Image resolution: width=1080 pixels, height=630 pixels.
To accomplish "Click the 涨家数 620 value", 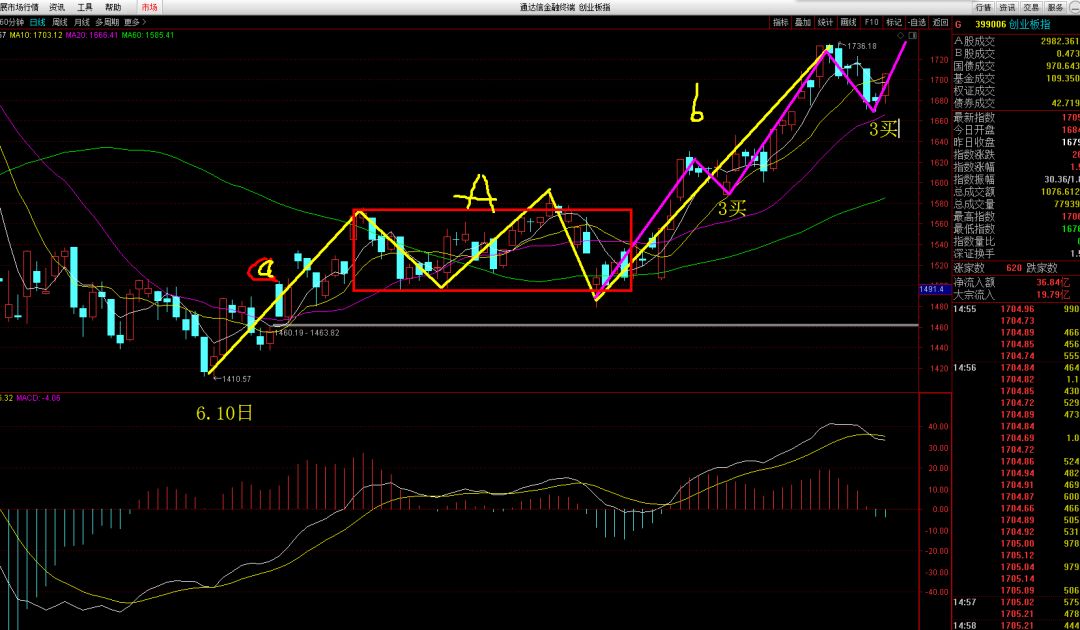I will point(1014,269).
